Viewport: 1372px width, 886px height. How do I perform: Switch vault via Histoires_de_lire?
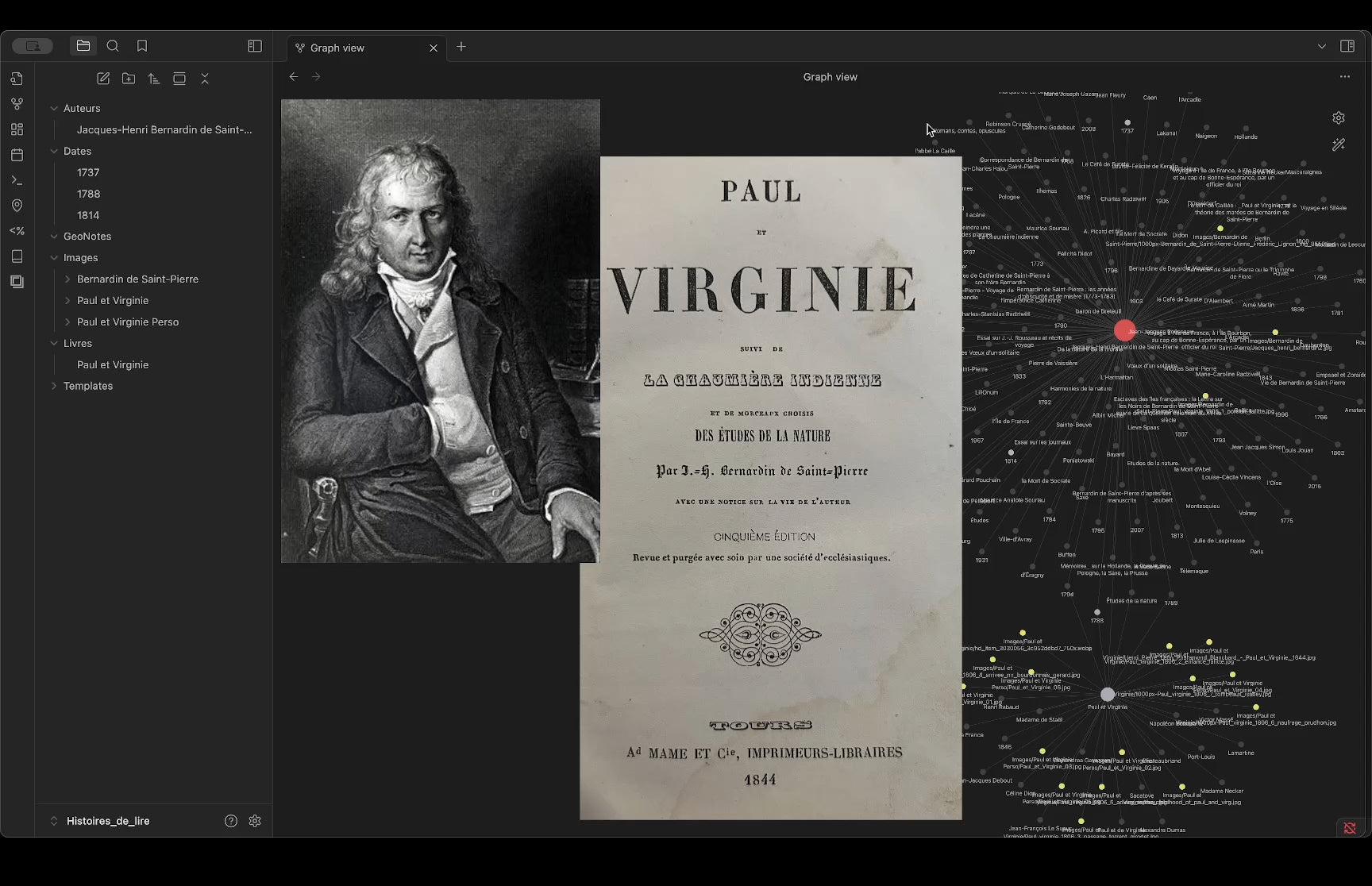[108, 821]
